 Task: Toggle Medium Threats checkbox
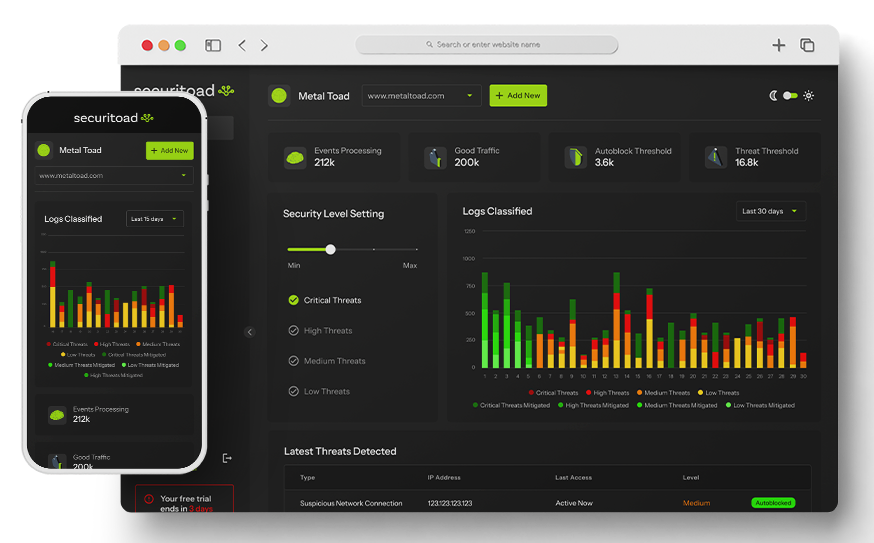[293, 361]
